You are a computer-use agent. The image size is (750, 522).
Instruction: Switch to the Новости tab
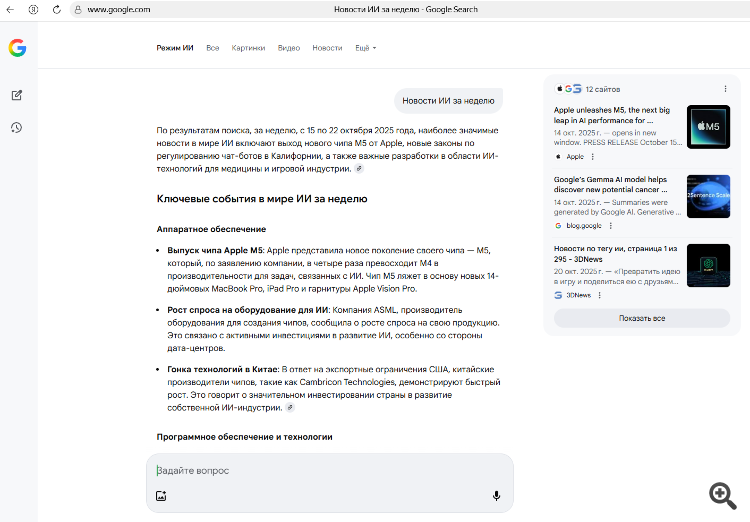pos(328,48)
